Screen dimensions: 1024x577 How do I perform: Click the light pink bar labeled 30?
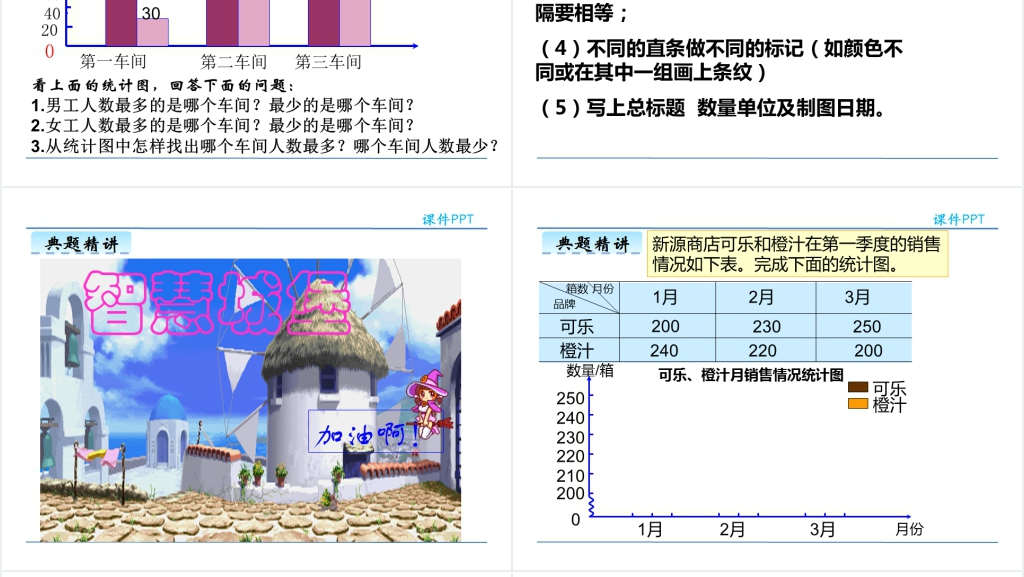(x=153, y=32)
